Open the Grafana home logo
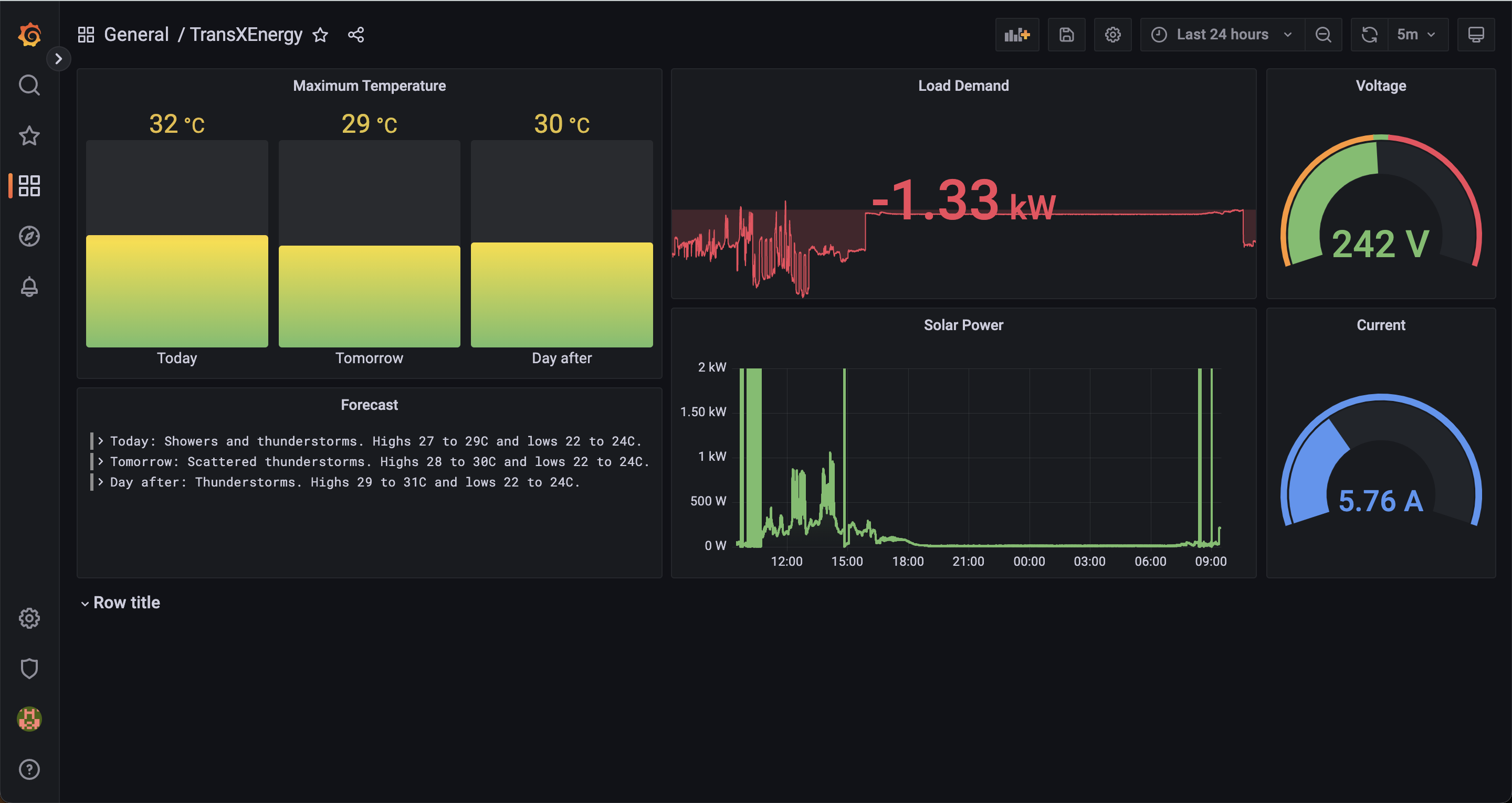 (x=29, y=35)
